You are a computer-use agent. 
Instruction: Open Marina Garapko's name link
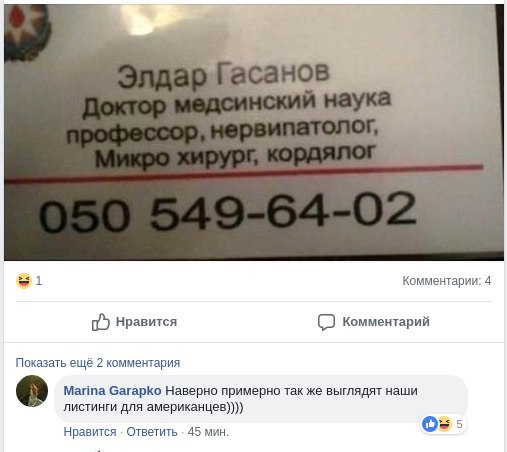tap(112, 391)
